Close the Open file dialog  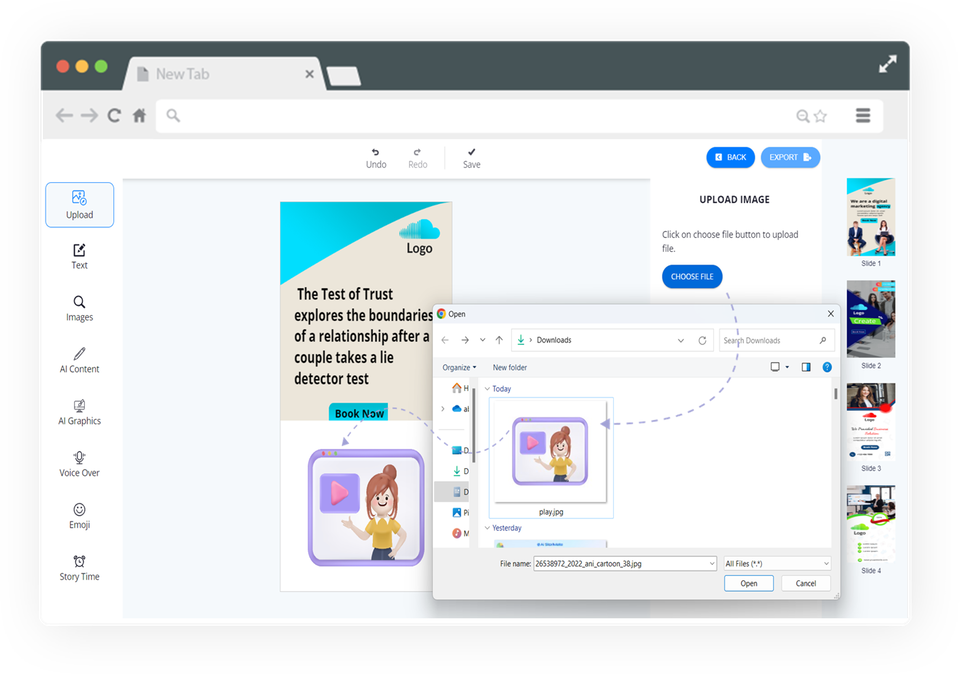[831, 314]
